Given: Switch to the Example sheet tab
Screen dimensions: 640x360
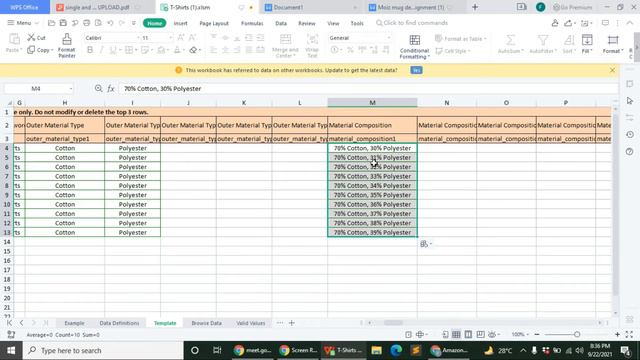Looking at the screenshot, I should pyautogui.click(x=74, y=323).
